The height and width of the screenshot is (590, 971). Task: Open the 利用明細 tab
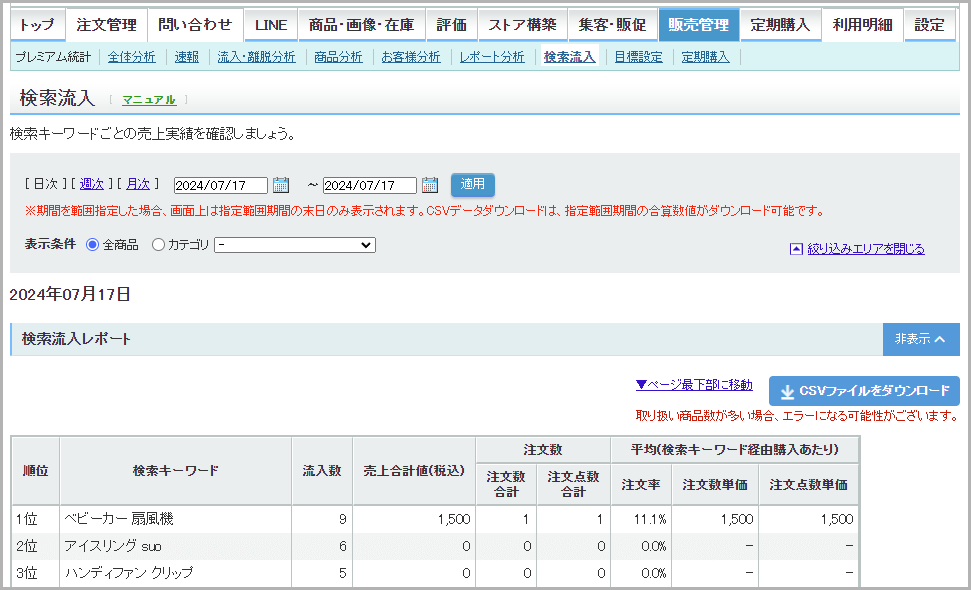click(863, 25)
